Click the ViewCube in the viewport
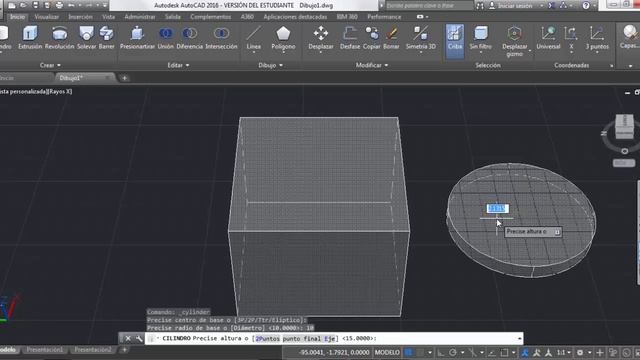This screenshot has width=640, height=360. 624,126
